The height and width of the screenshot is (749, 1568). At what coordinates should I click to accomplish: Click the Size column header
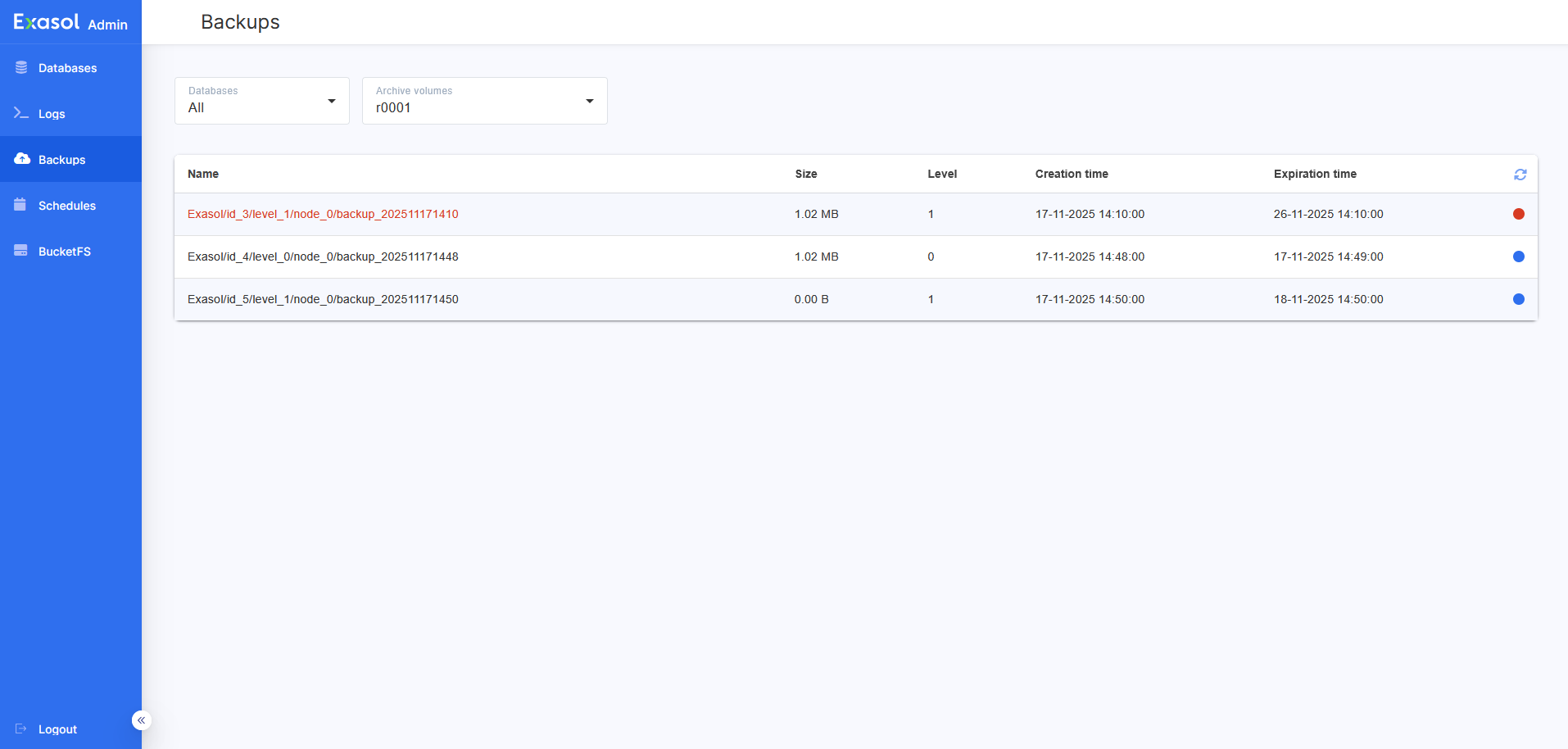click(805, 174)
